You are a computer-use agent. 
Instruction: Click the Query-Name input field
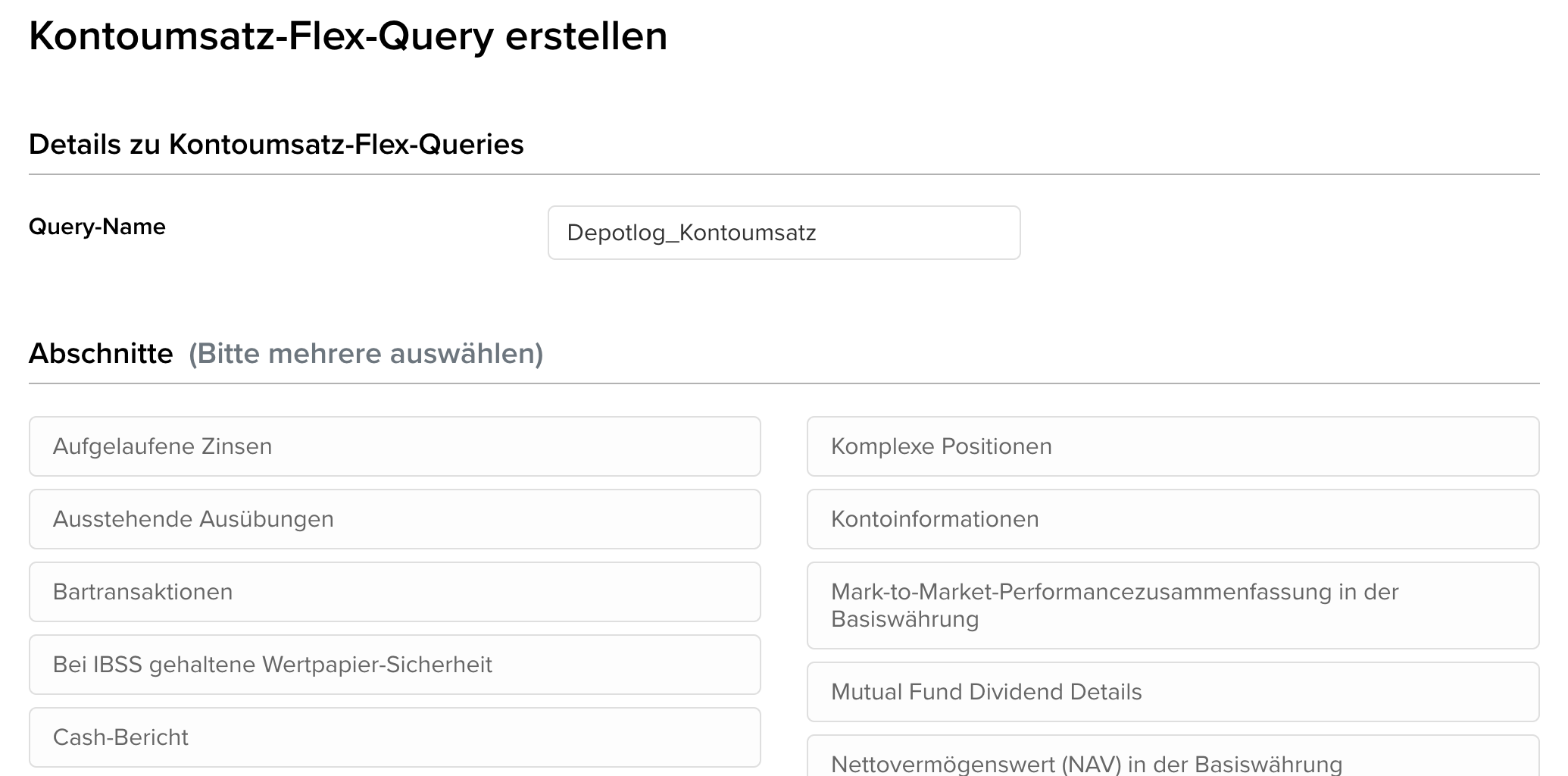784,233
